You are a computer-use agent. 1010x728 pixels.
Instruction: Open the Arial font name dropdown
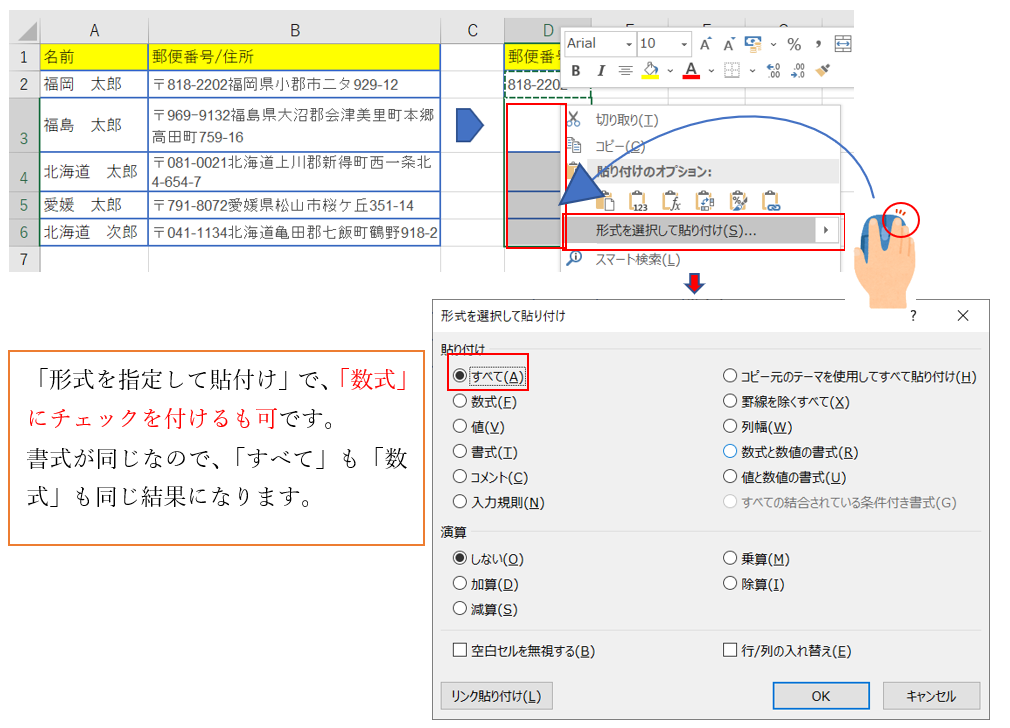(x=628, y=44)
